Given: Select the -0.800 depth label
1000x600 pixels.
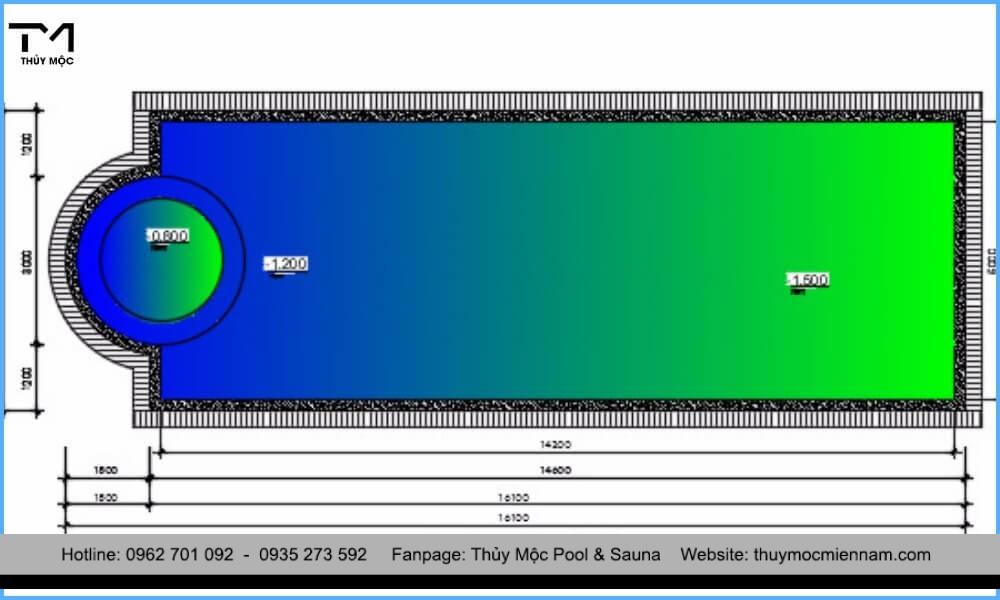Looking at the screenshot, I should (x=168, y=236).
